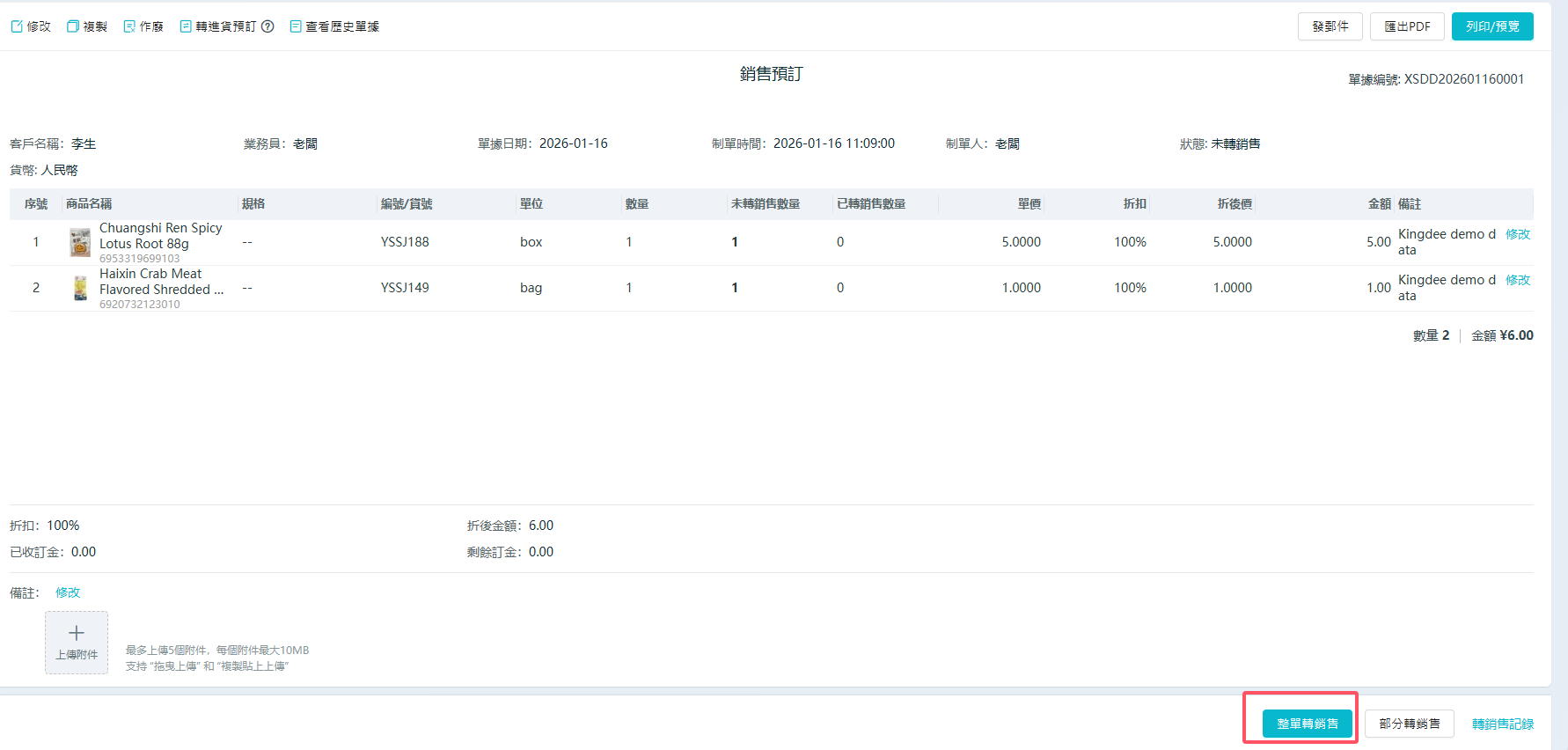Click the 修改 edit icon in toolbar
Image resolution: width=1568 pixels, height=750 pixels.
17,26
